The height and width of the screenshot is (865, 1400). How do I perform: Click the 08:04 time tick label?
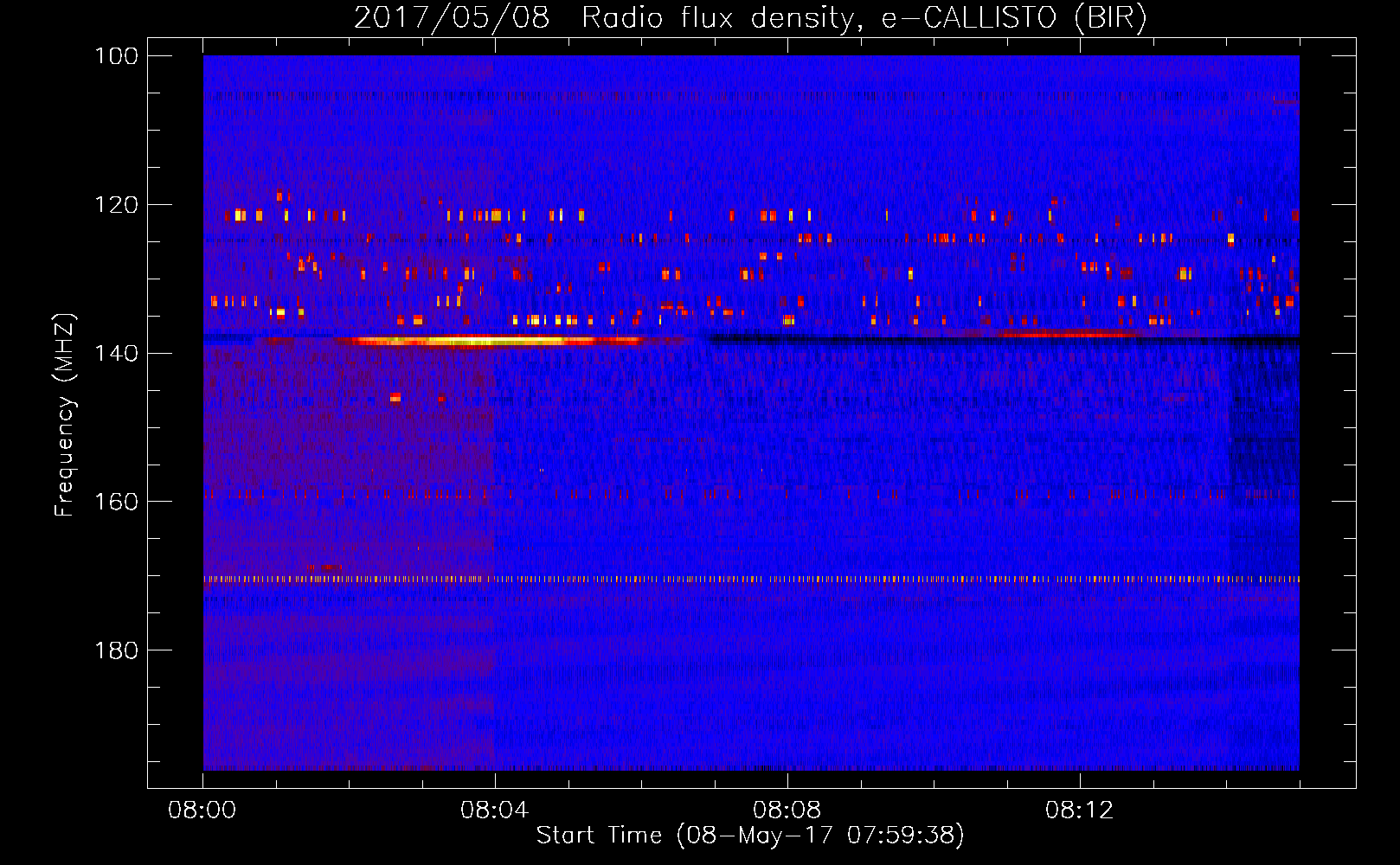495,811
